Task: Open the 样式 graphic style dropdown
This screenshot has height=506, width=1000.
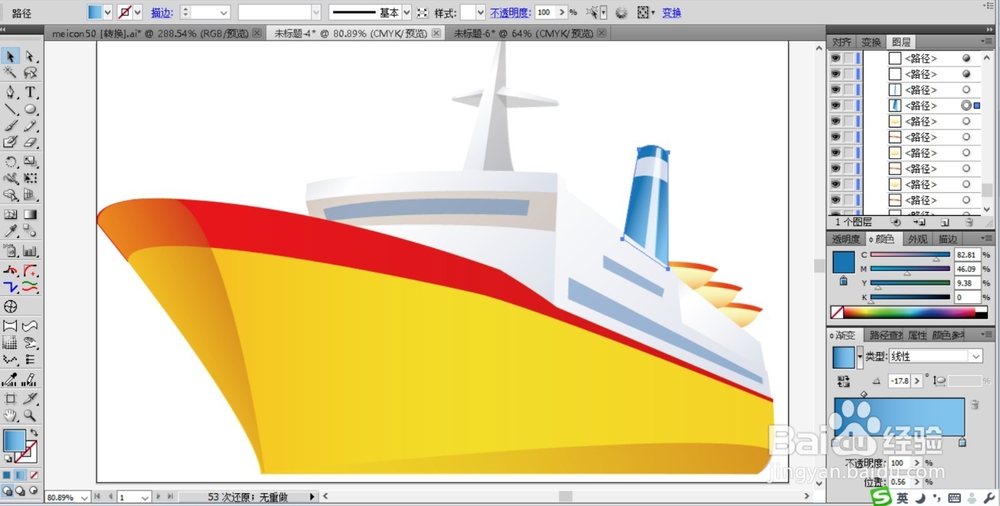Action: 480,12
